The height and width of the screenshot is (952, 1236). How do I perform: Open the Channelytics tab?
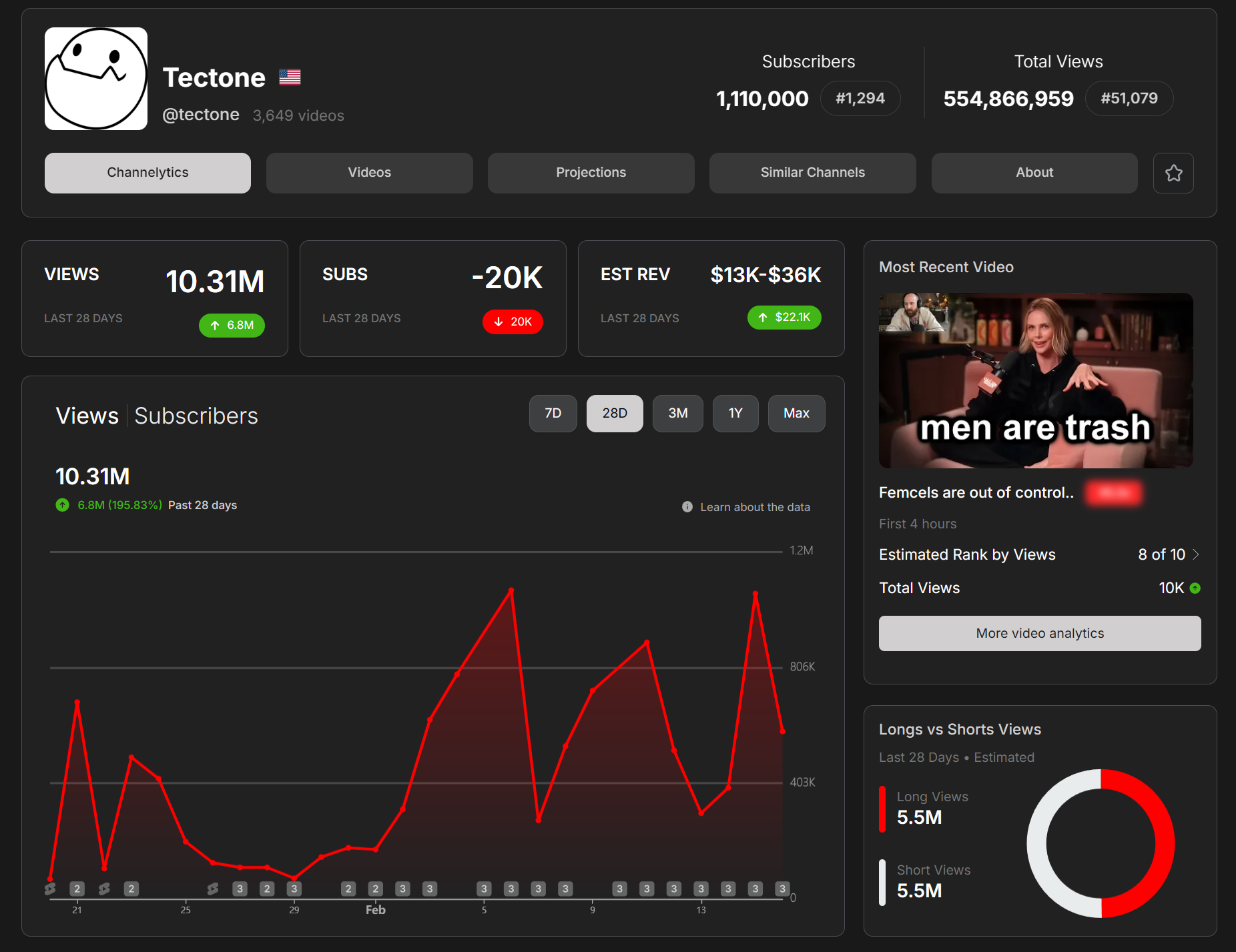click(147, 173)
